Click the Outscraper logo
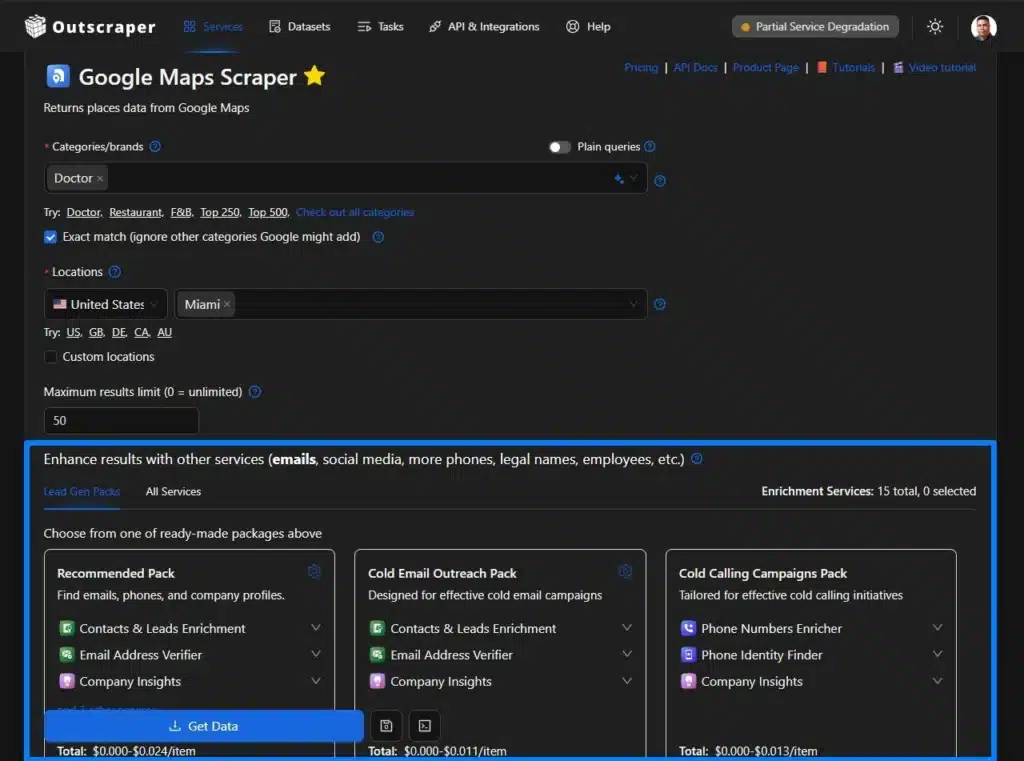 (89, 27)
